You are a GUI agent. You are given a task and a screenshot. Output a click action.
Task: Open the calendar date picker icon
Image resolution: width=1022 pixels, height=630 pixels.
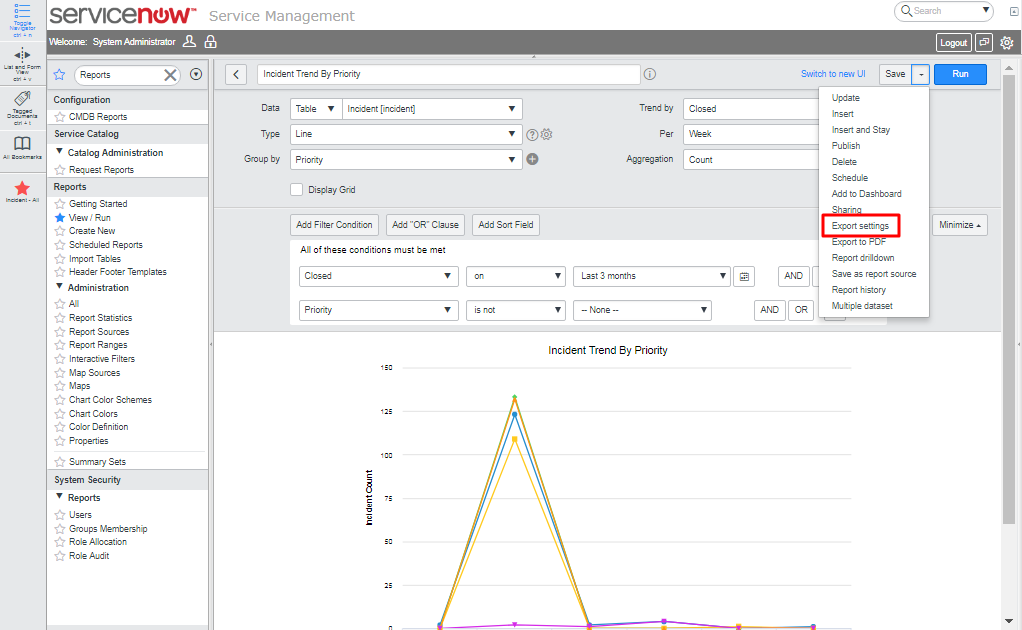tap(743, 276)
